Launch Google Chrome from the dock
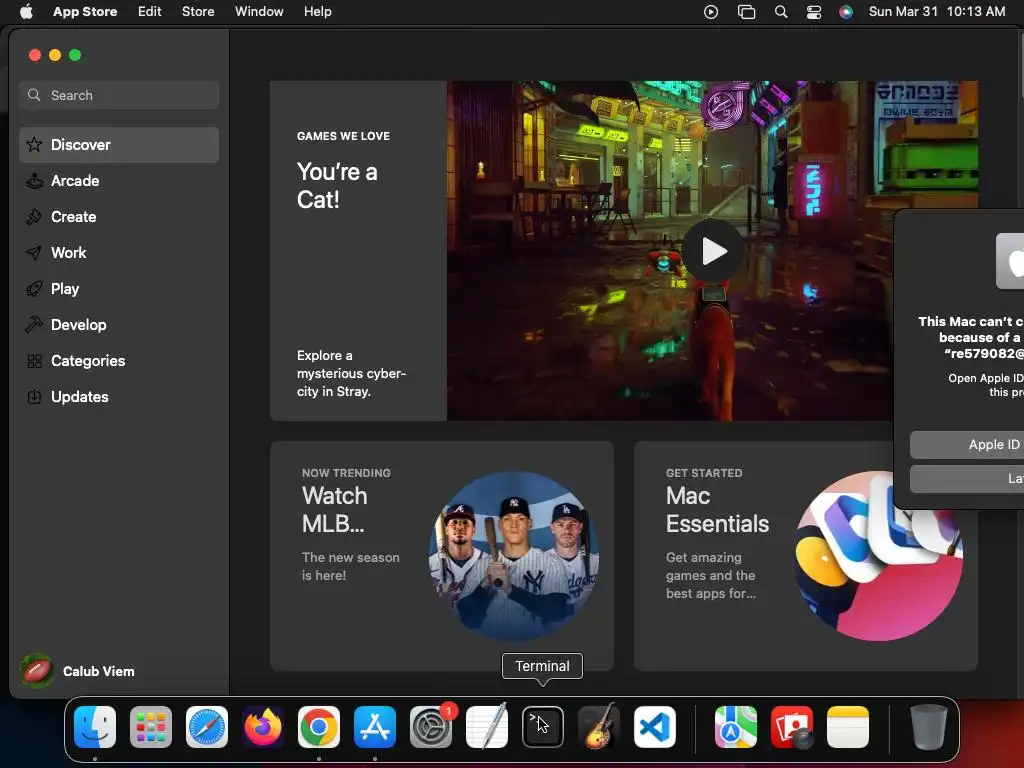1024x768 pixels. tap(319, 727)
